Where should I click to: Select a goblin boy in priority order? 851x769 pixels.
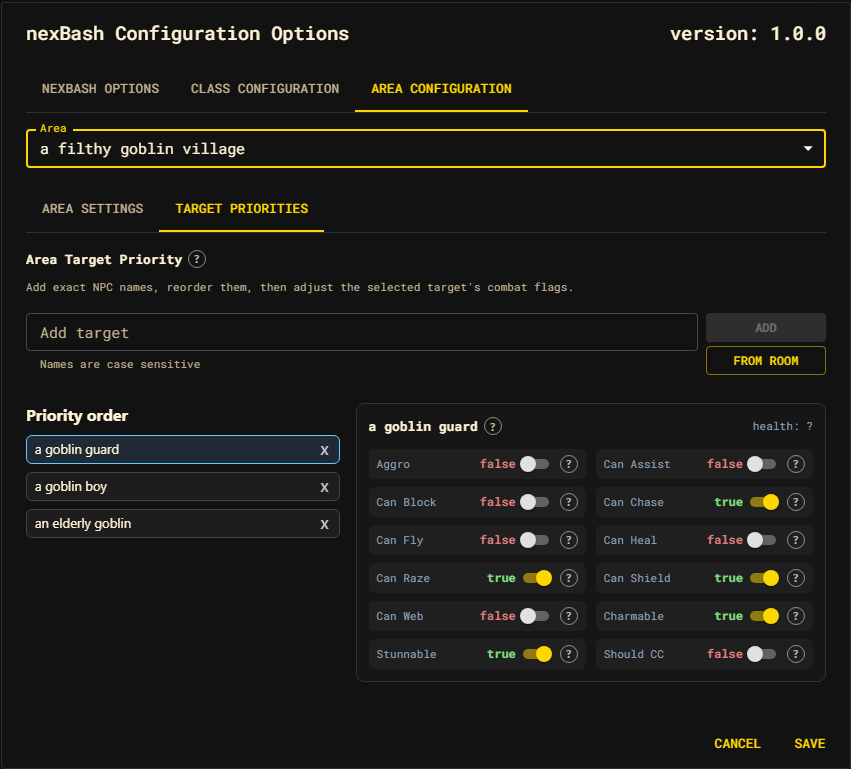click(x=183, y=487)
